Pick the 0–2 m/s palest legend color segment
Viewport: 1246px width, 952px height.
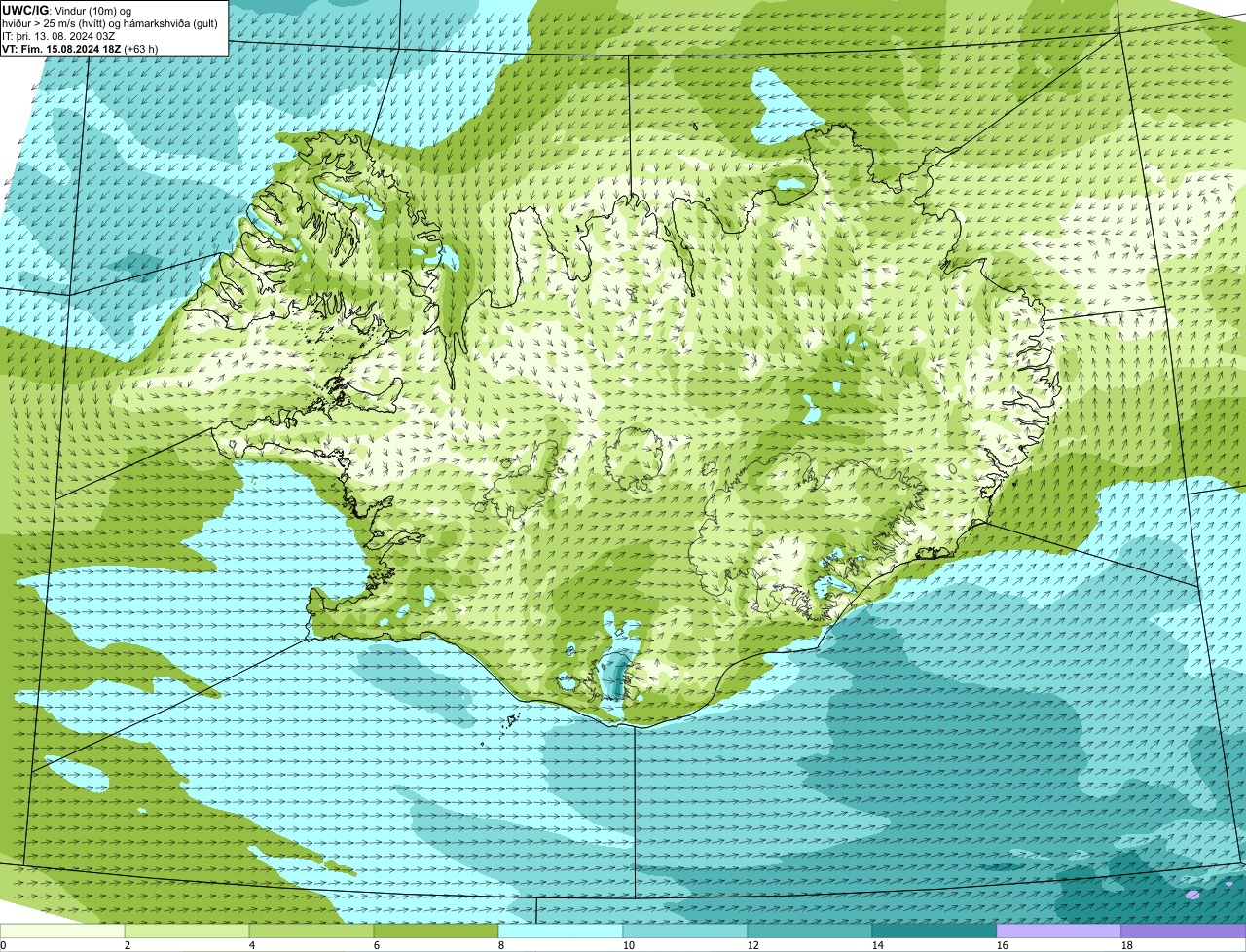click(x=62, y=932)
